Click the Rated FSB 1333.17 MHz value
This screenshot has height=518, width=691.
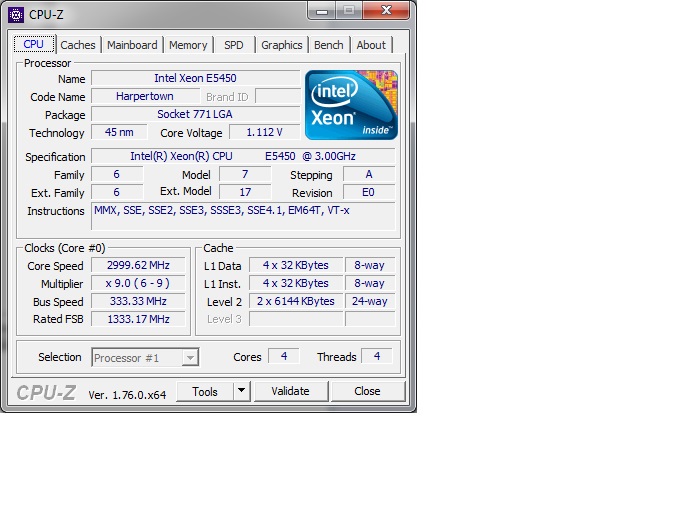coord(138,319)
